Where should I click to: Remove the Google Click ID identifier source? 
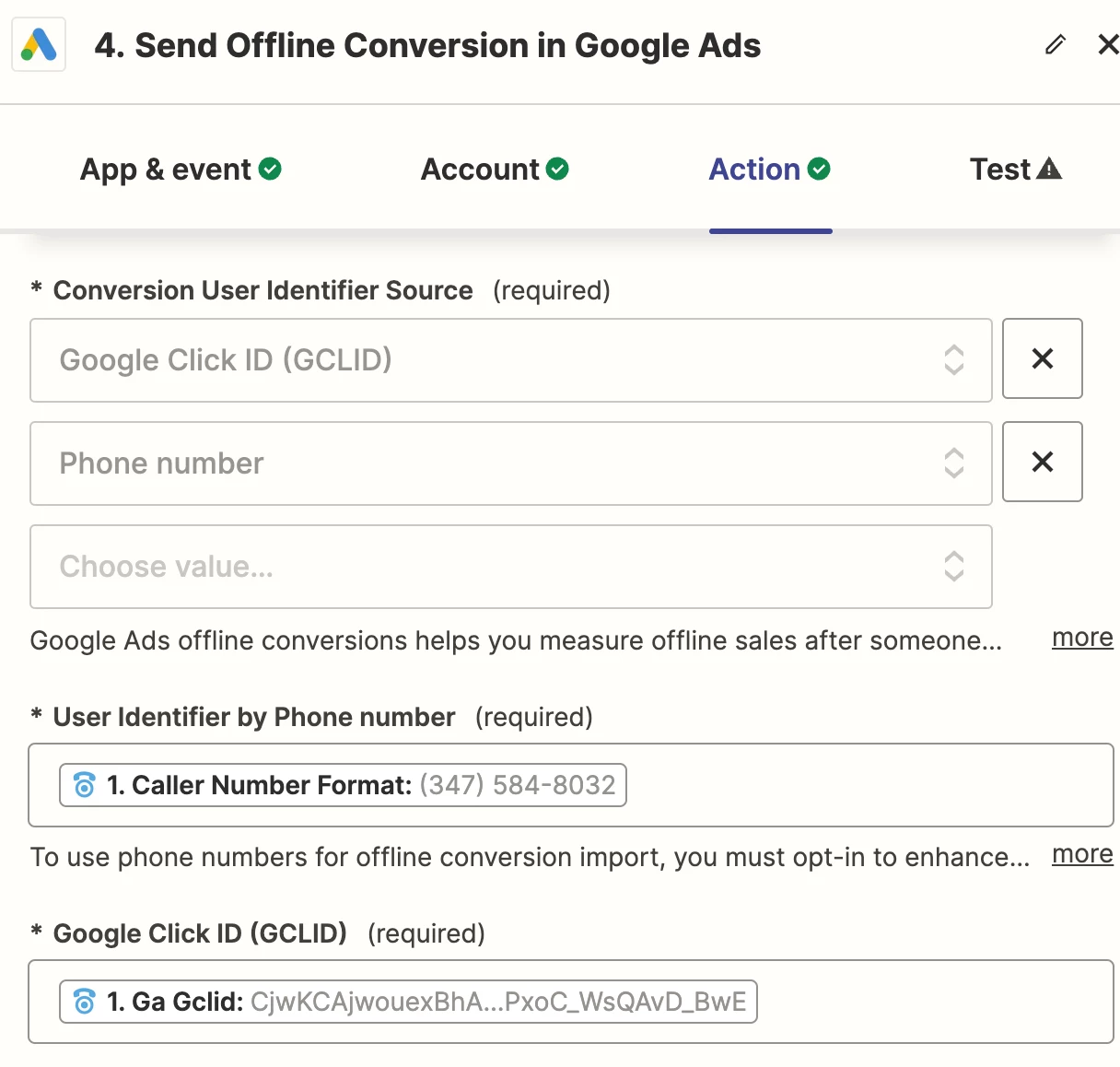1042,358
